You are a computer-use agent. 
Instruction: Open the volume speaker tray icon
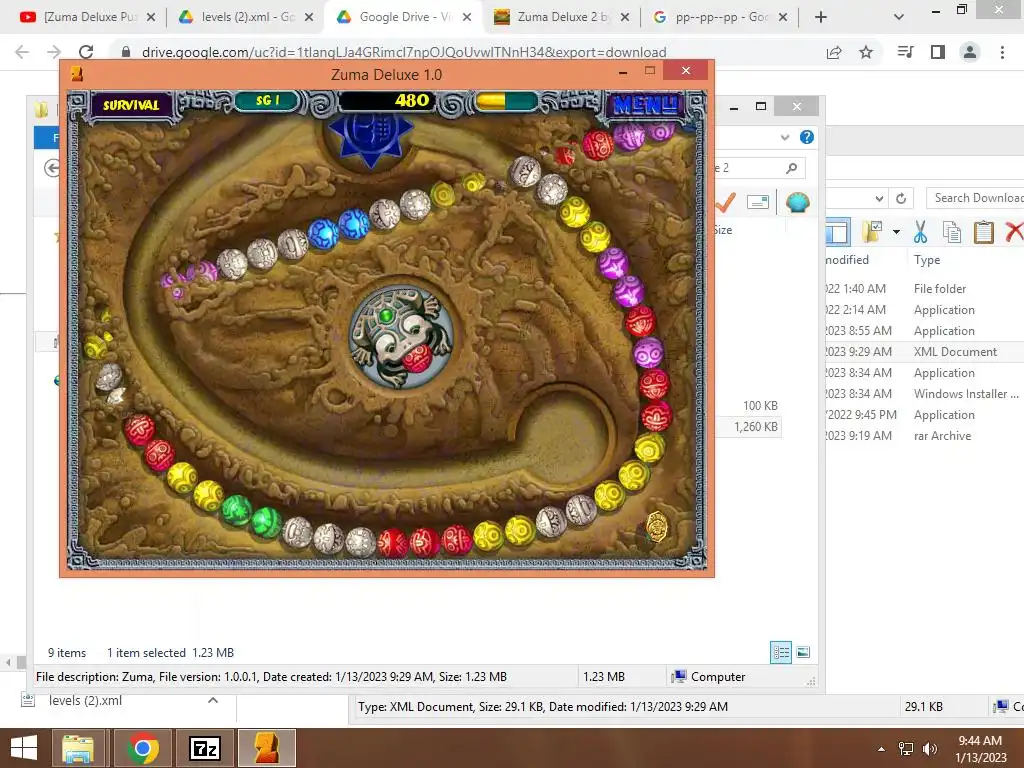(929, 748)
